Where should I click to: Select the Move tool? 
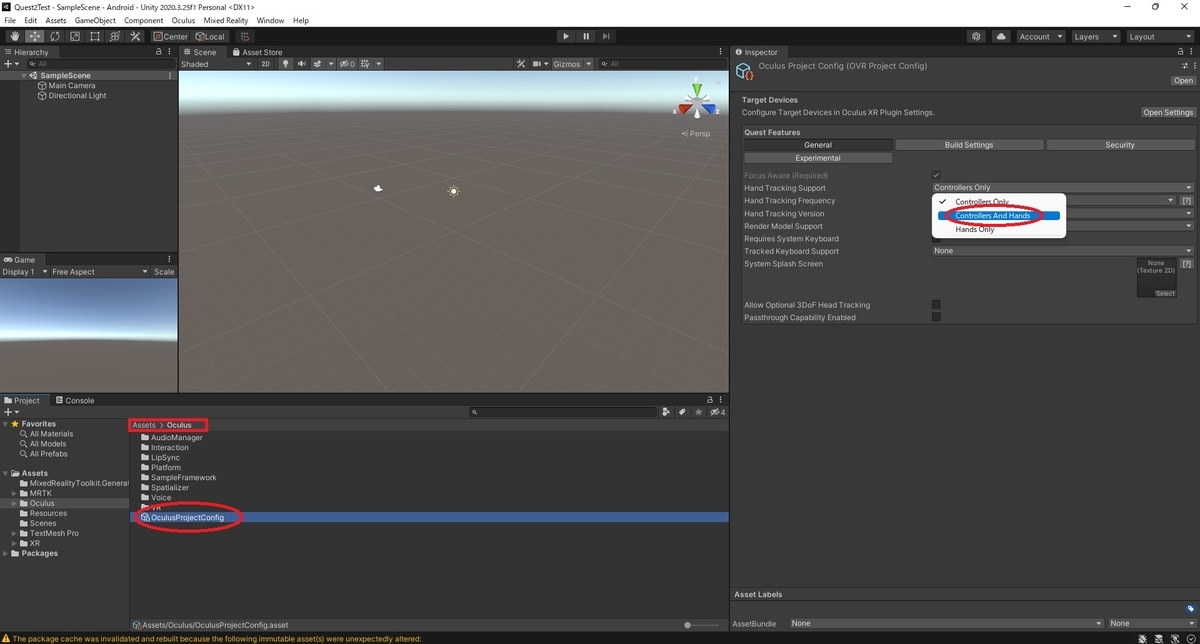(34, 36)
